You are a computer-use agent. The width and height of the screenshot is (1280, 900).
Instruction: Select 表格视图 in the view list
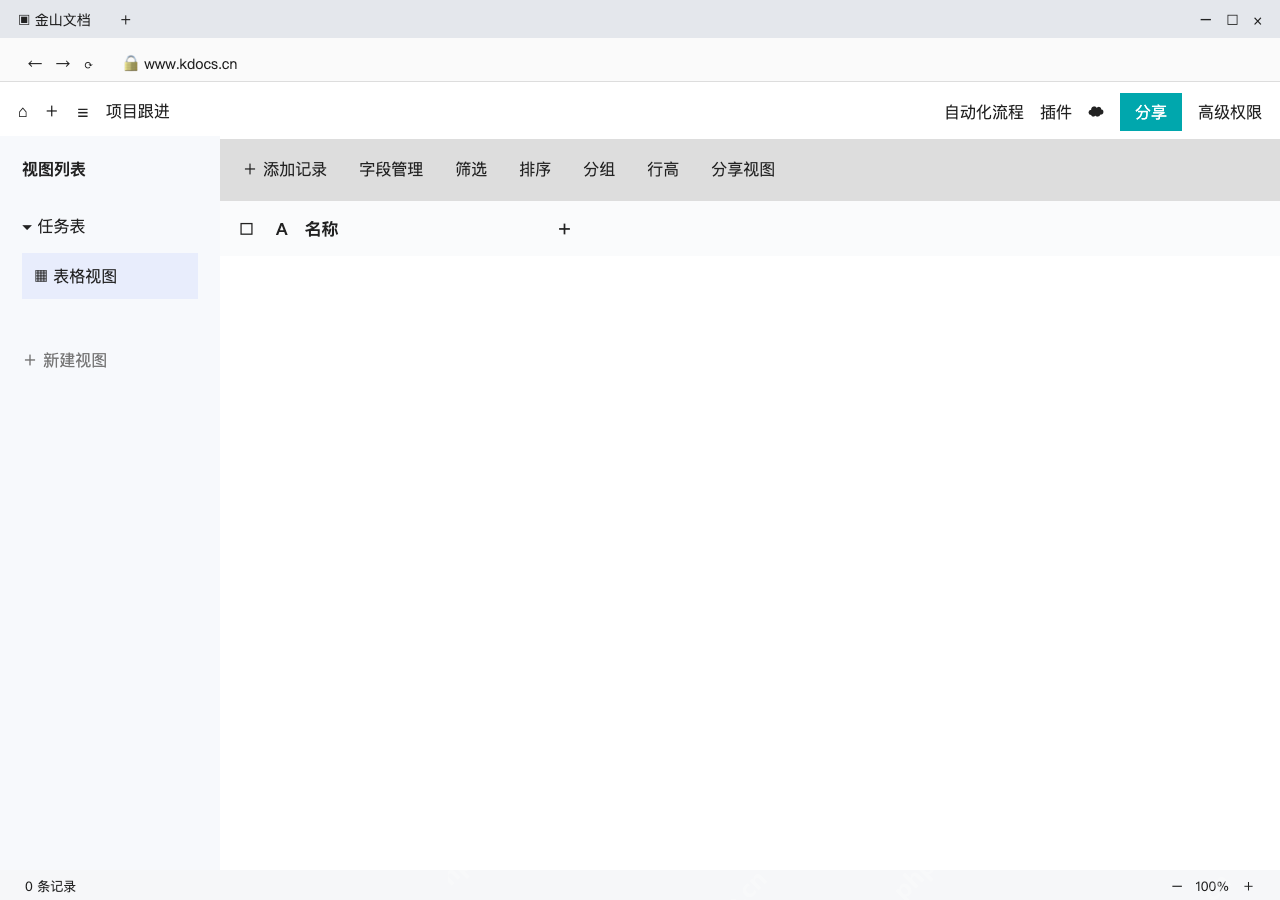(110, 276)
